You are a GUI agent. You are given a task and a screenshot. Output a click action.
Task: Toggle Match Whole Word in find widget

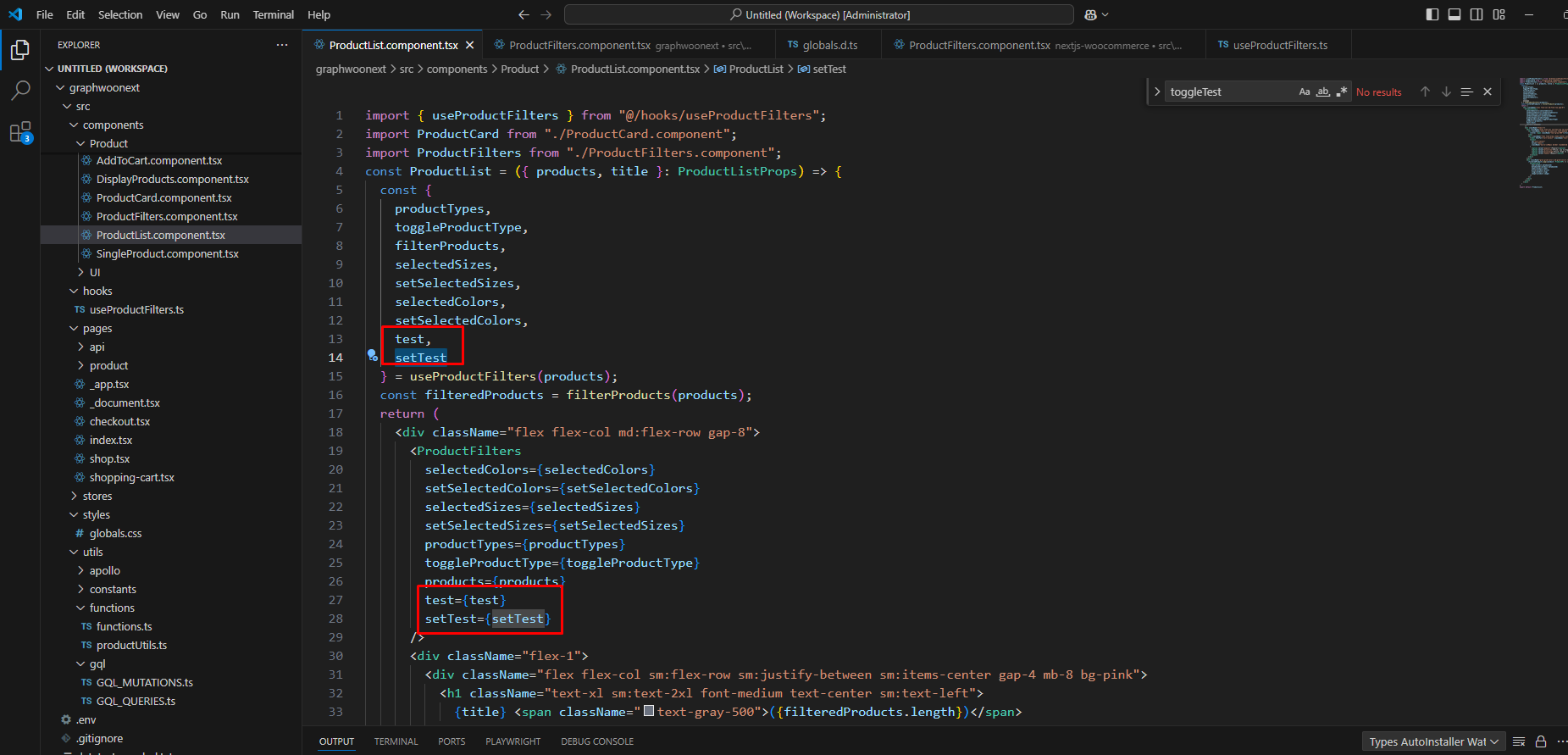tap(1322, 92)
